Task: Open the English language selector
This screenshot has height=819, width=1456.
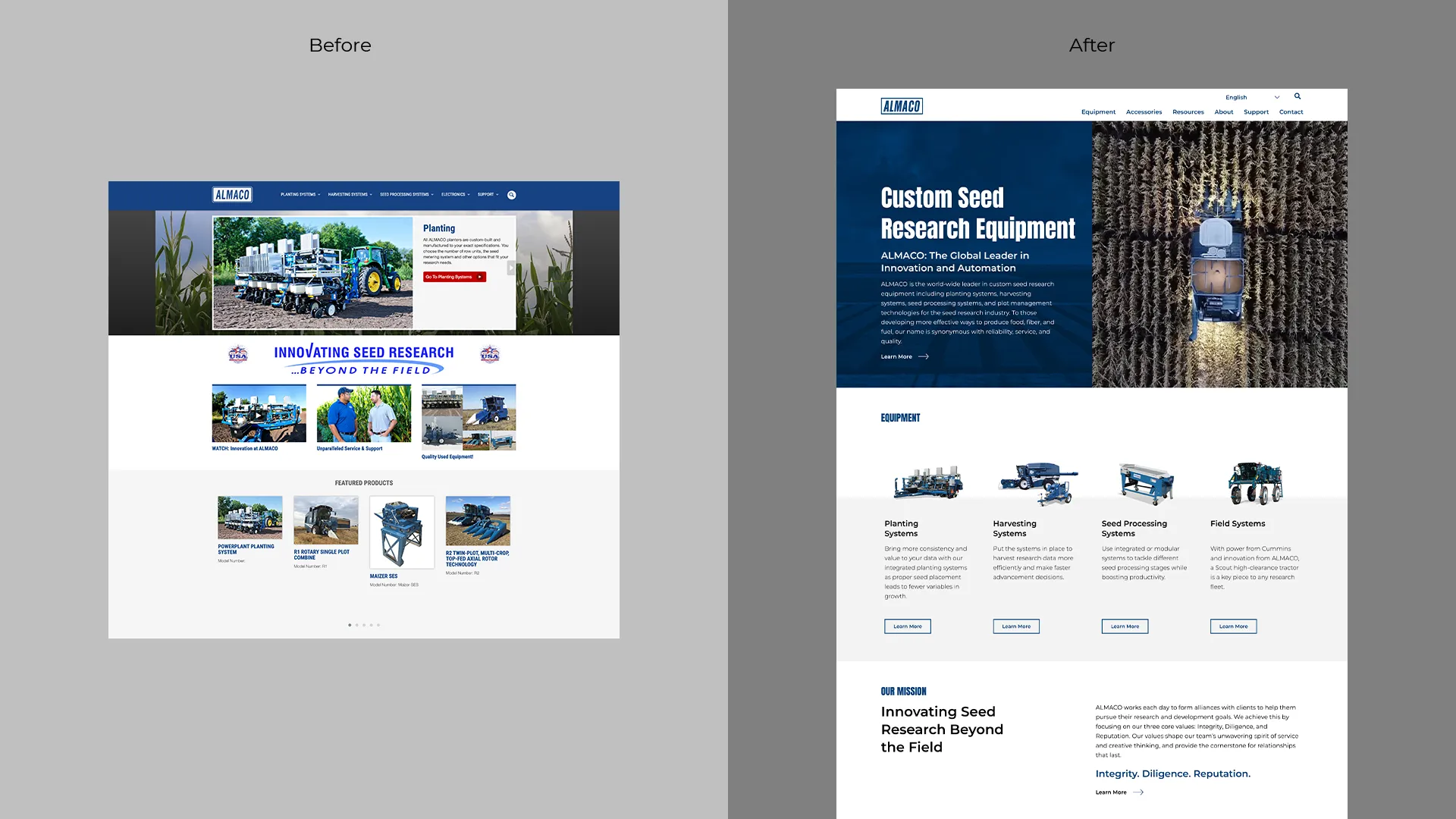Action: [x=1252, y=97]
